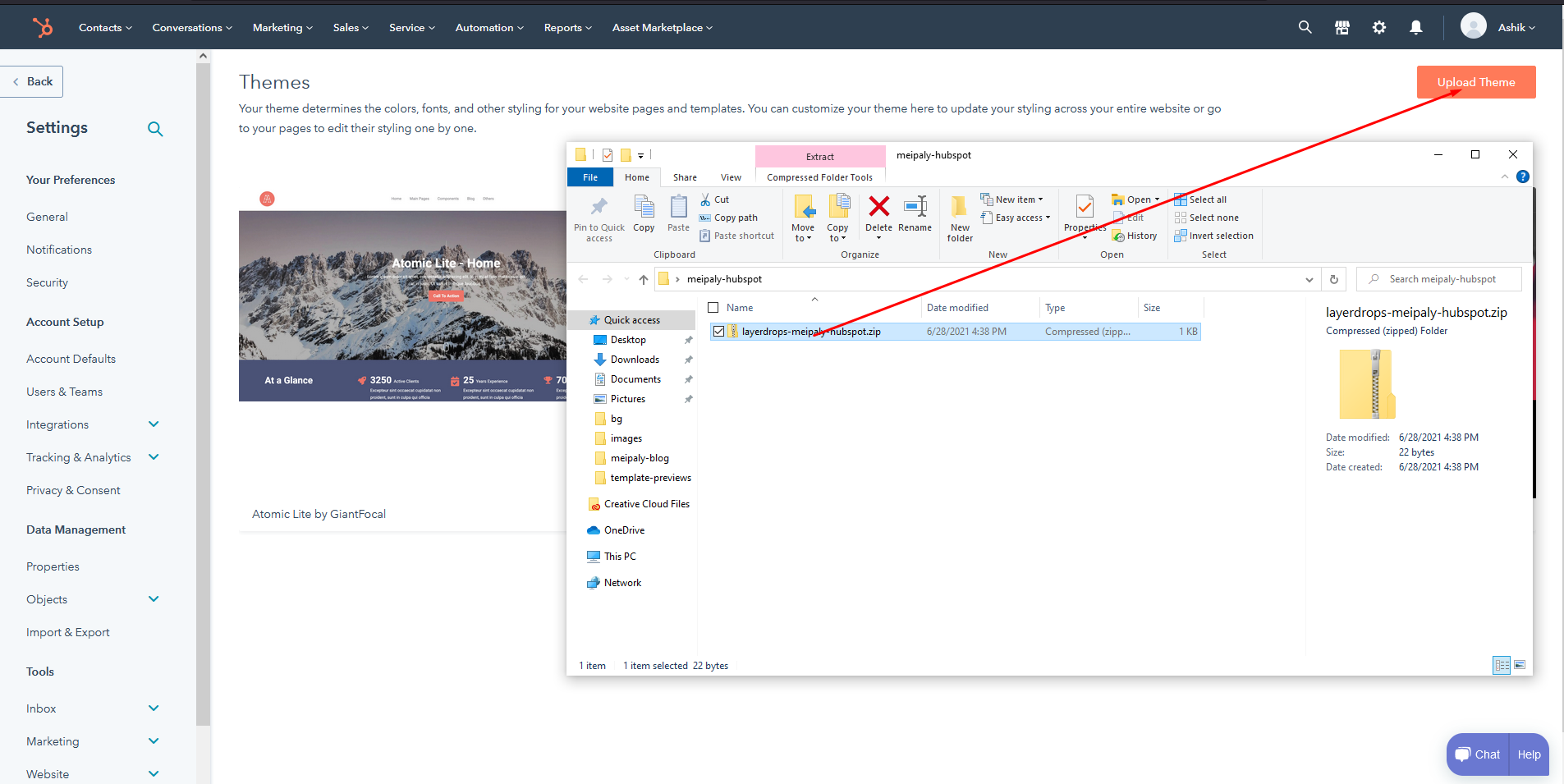
Task: Open Explorer help question mark
Action: click(x=1523, y=177)
